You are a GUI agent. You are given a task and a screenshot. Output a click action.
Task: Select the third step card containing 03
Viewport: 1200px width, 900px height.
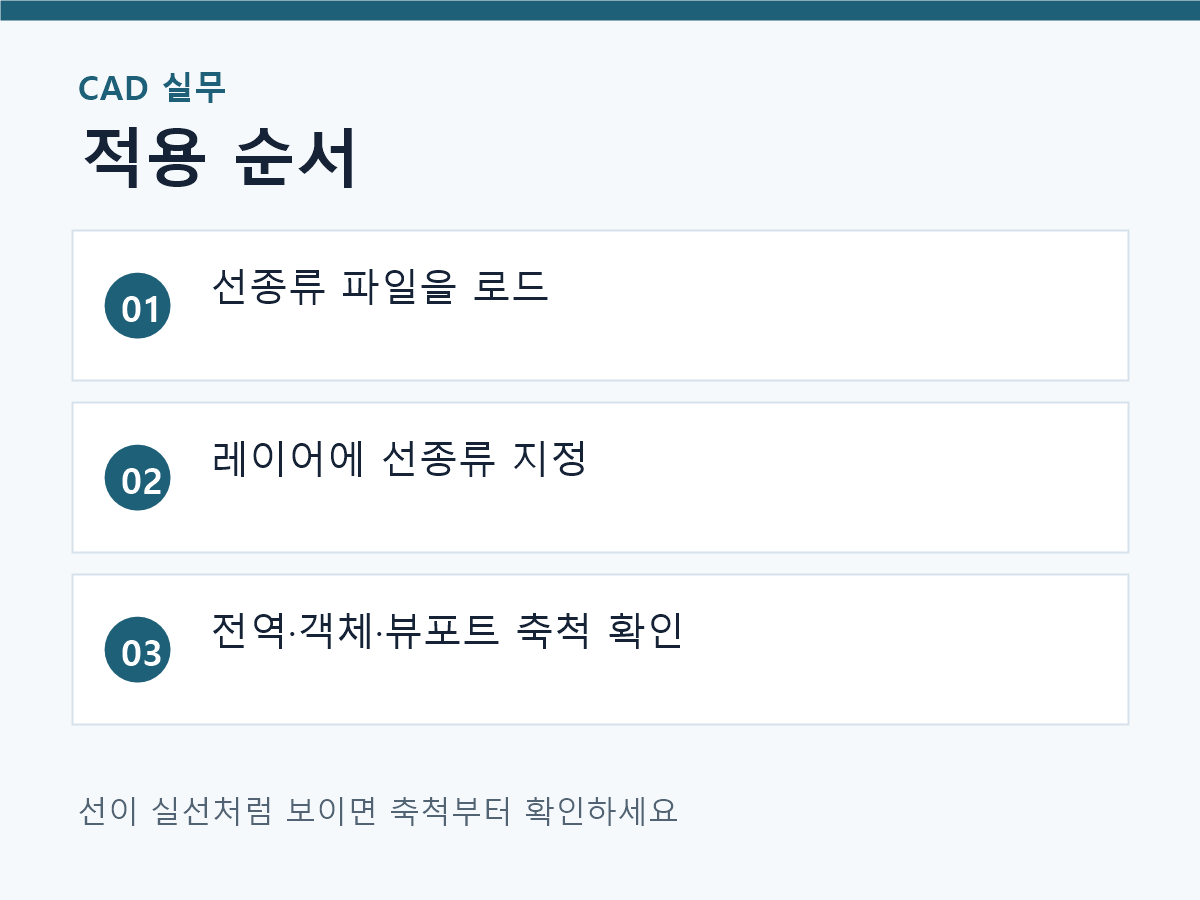pyautogui.click(x=600, y=650)
